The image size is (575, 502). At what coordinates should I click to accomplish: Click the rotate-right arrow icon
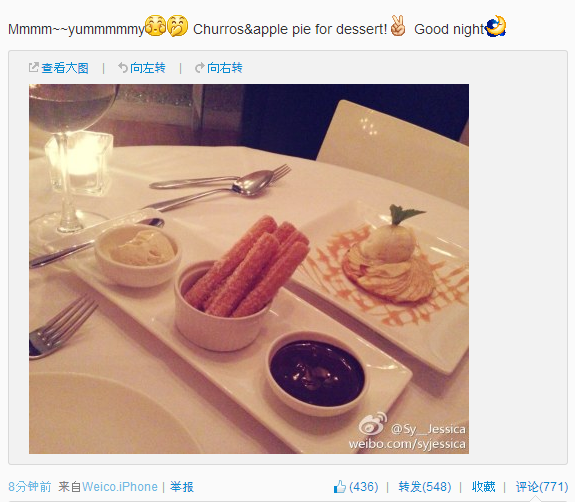click(x=199, y=67)
